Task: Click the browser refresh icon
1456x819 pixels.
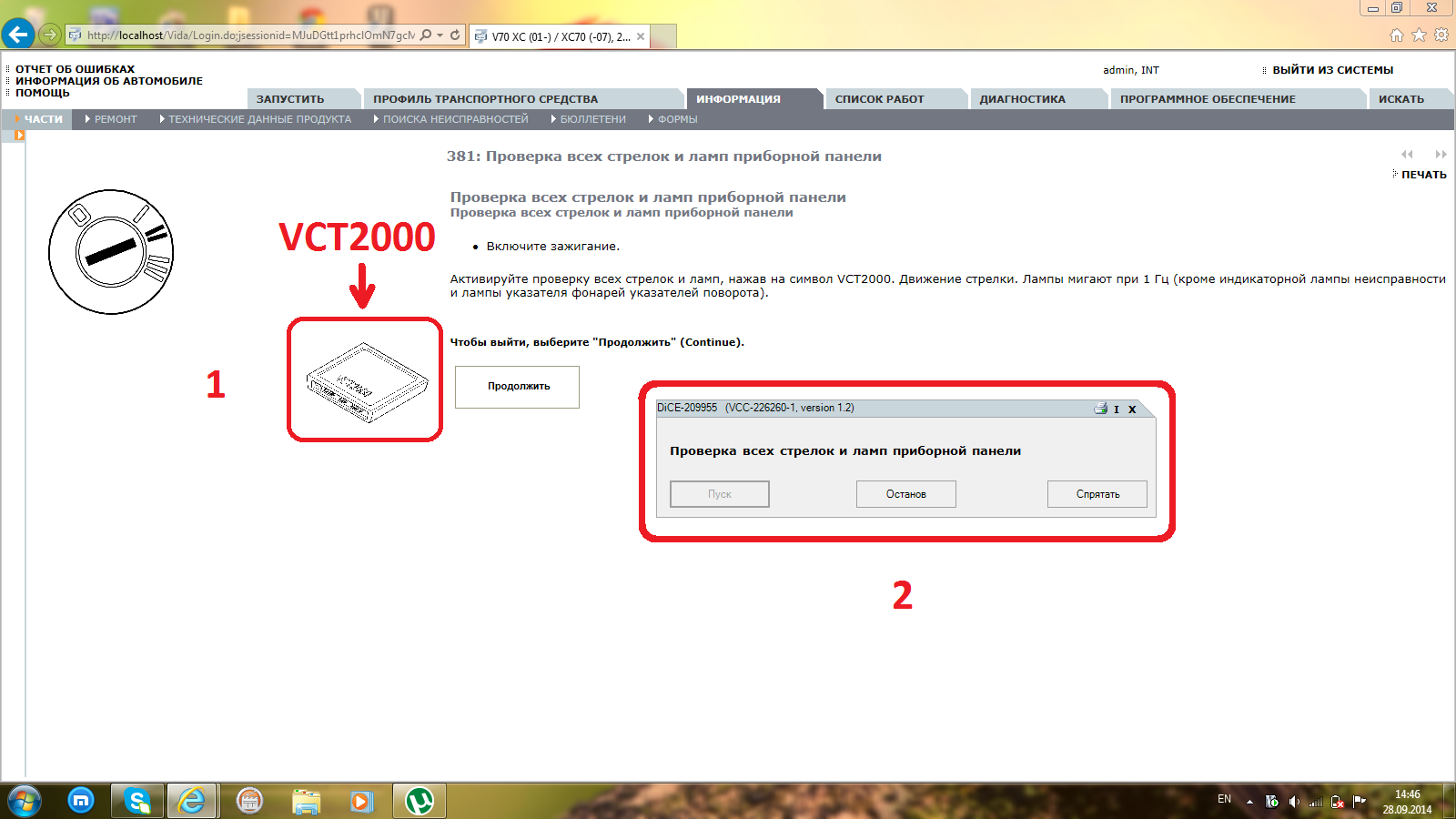Action: coord(455,35)
